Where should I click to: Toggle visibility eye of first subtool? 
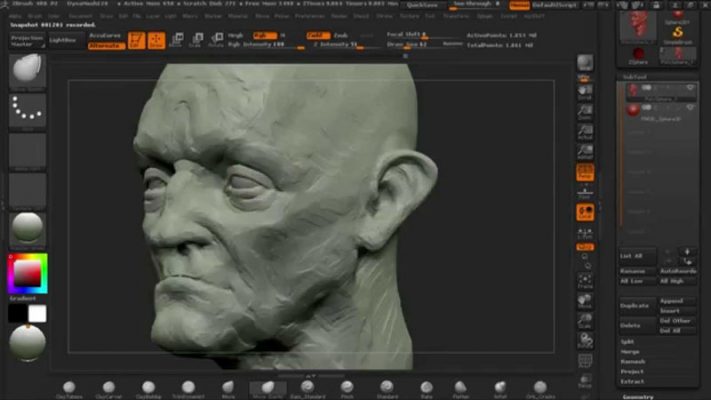click(689, 89)
